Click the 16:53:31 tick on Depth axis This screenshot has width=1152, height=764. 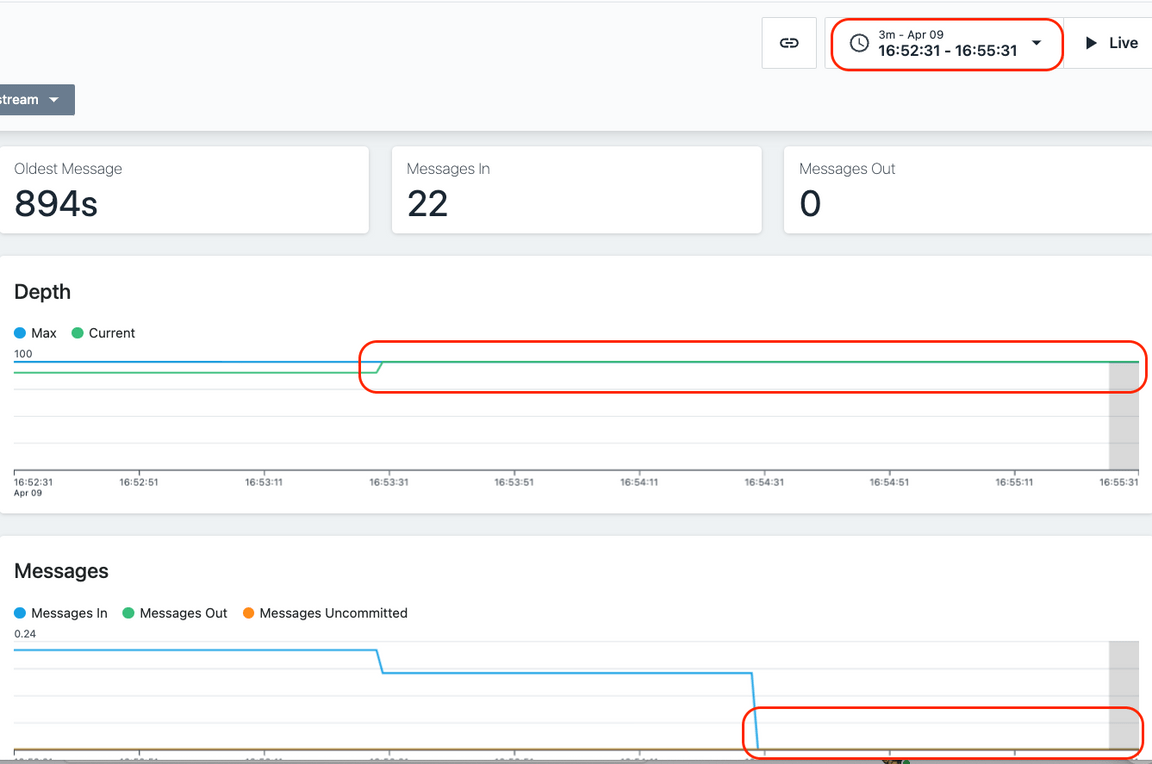click(x=389, y=482)
